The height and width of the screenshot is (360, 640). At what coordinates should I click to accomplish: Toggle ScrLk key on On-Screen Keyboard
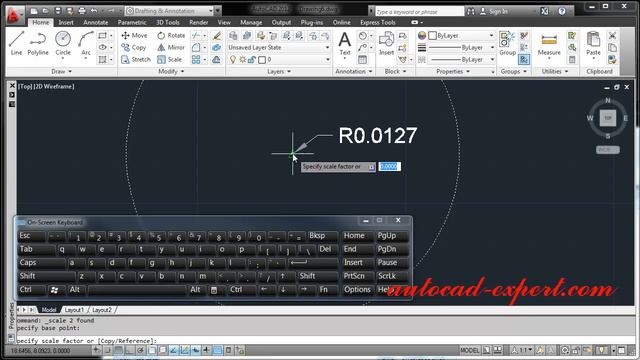(x=392, y=276)
